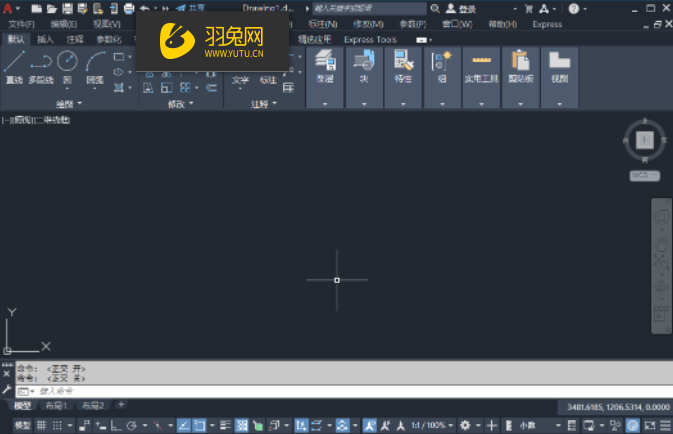Switch to the 布局1 layout tab
The height and width of the screenshot is (434, 673).
point(56,405)
